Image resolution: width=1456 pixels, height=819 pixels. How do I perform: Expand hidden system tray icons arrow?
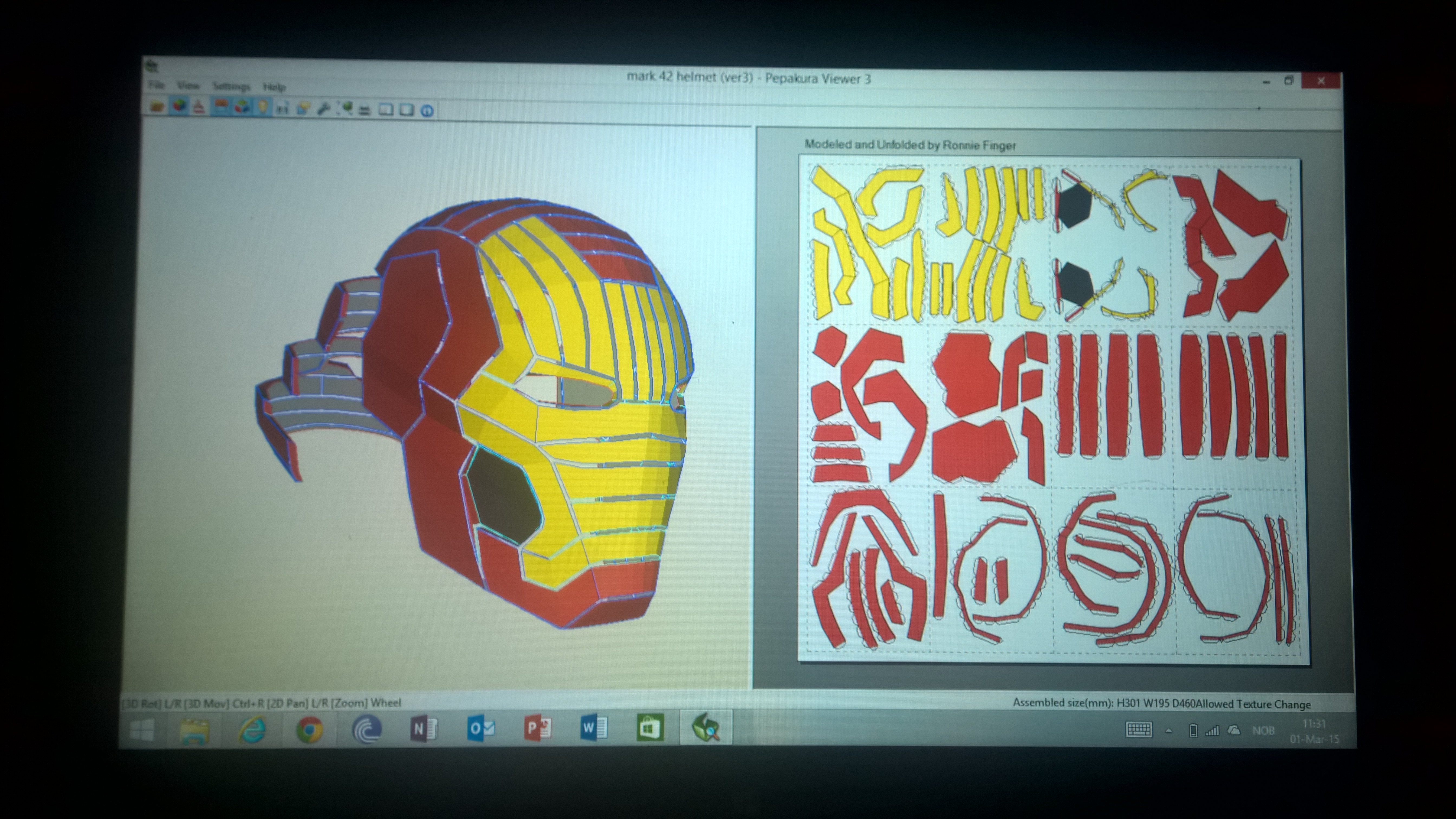click(x=1168, y=731)
